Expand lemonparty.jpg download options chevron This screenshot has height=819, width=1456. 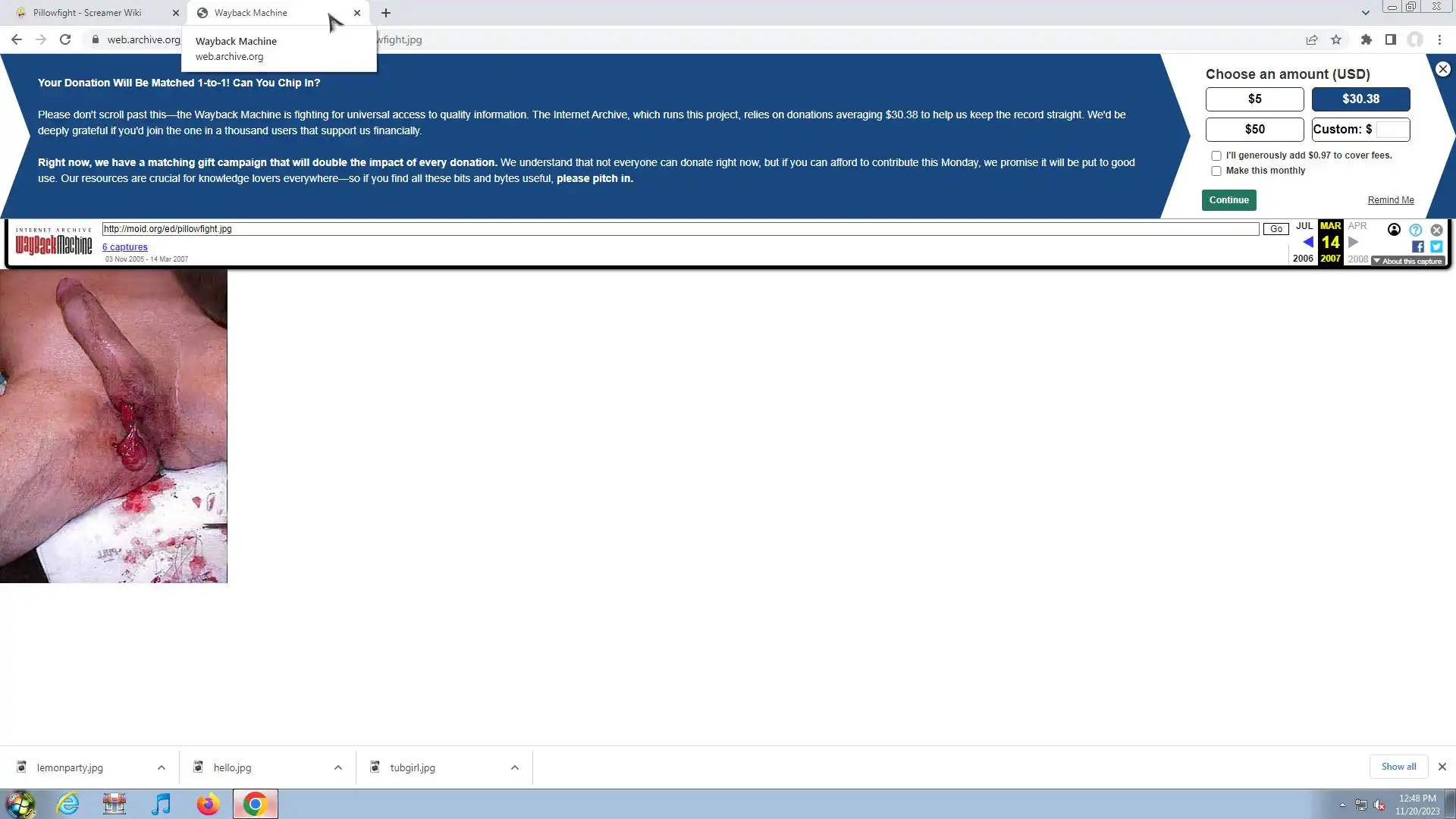click(x=162, y=767)
